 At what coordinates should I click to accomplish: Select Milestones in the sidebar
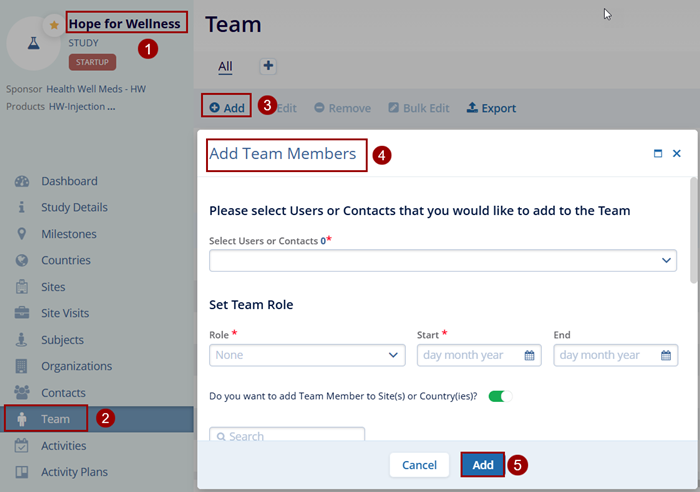pyautogui.click(x=69, y=234)
